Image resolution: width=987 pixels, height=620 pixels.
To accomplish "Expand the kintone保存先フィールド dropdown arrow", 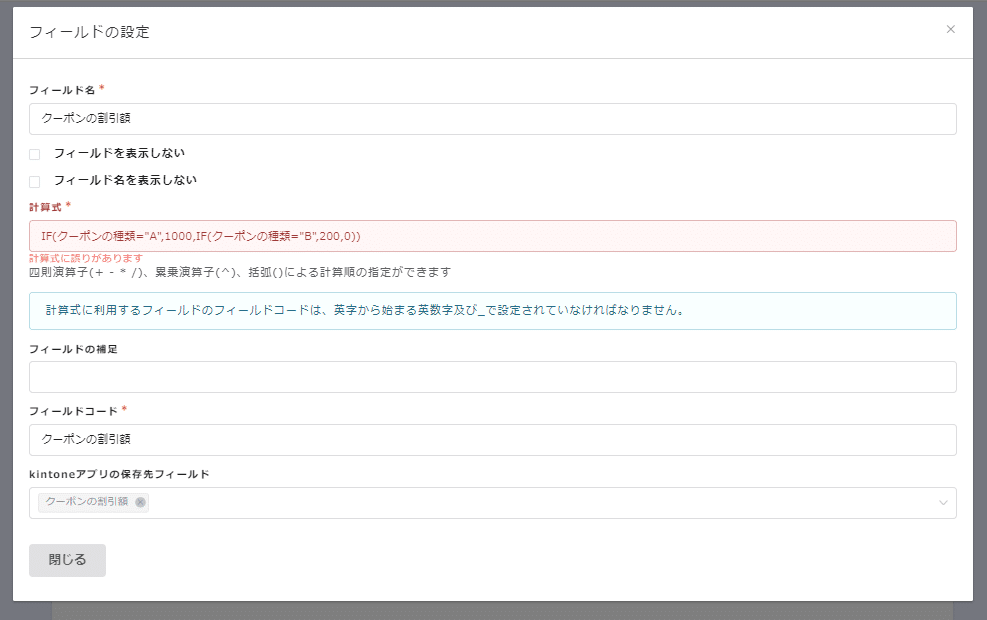I will (943, 503).
